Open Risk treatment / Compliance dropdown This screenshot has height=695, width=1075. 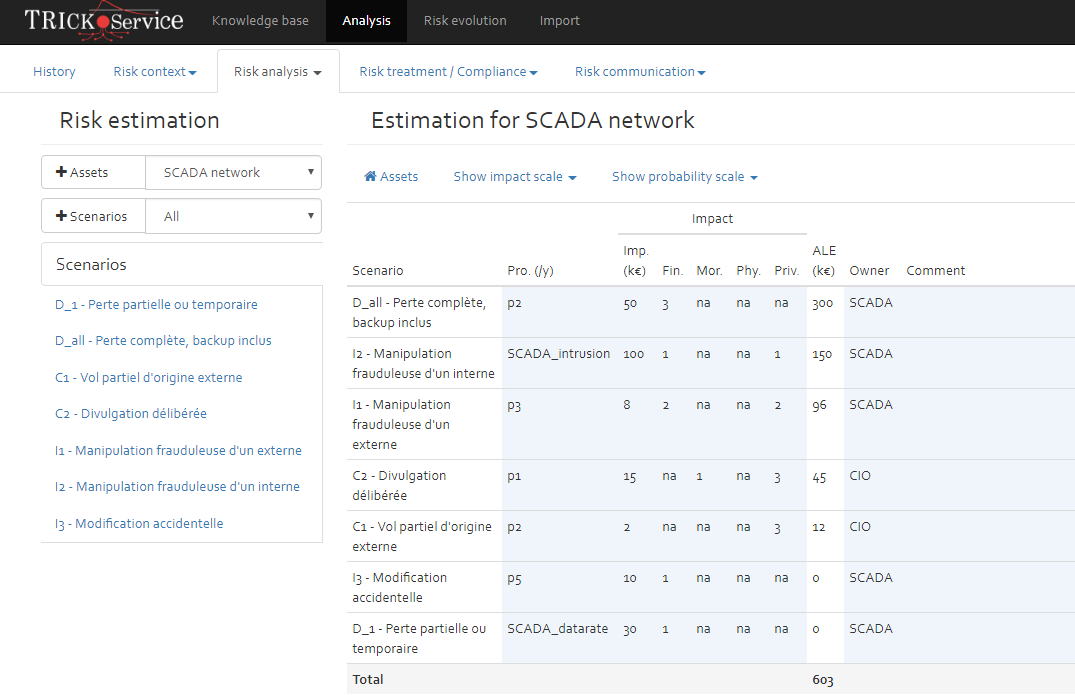pyautogui.click(x=448, y=71)
